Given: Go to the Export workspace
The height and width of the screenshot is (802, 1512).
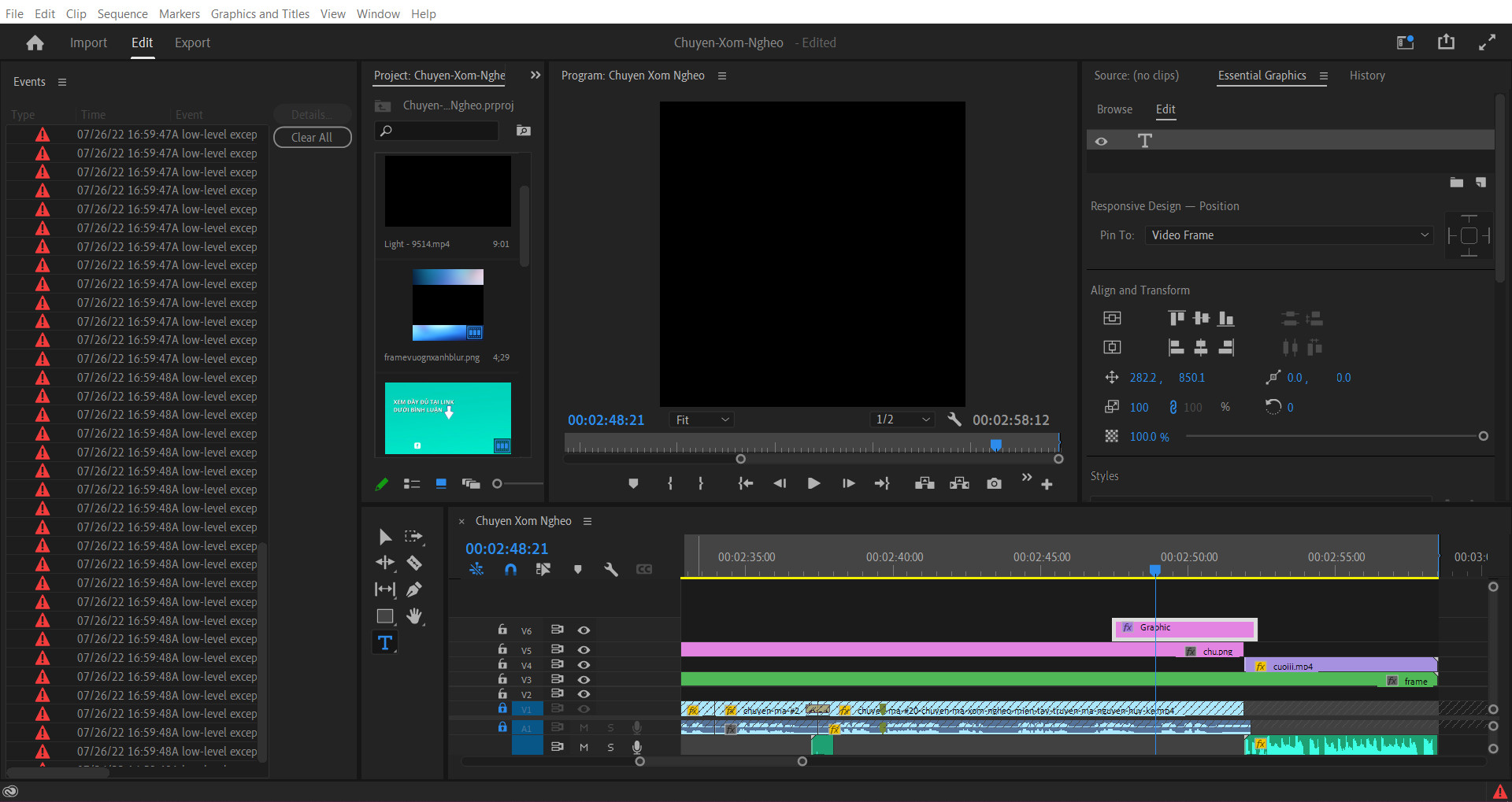Looking at the screenshot, I should pos(192,43).
